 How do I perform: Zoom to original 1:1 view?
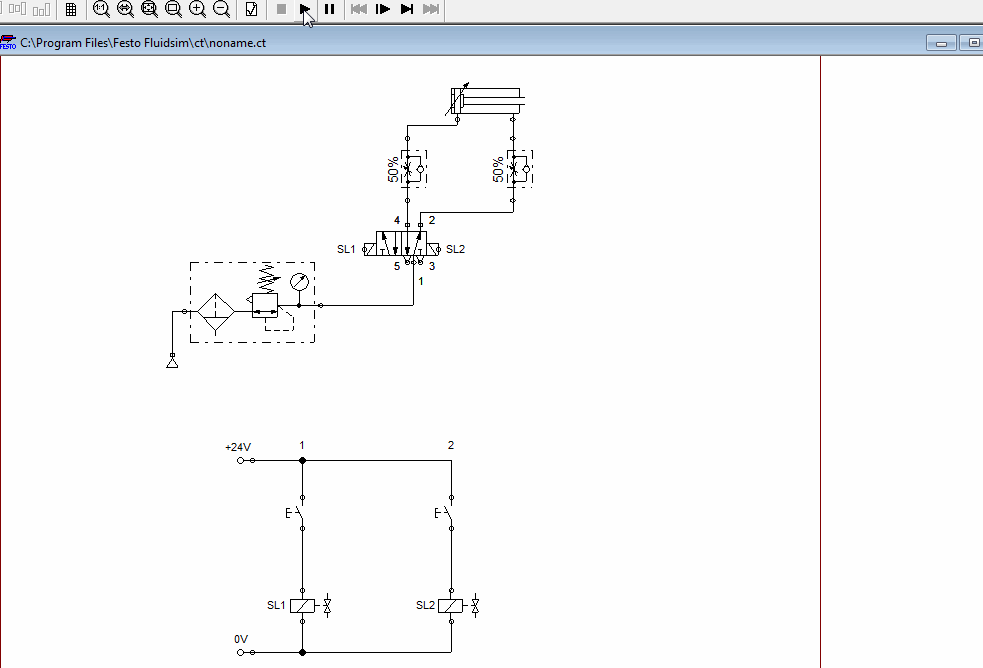[100, 9]
